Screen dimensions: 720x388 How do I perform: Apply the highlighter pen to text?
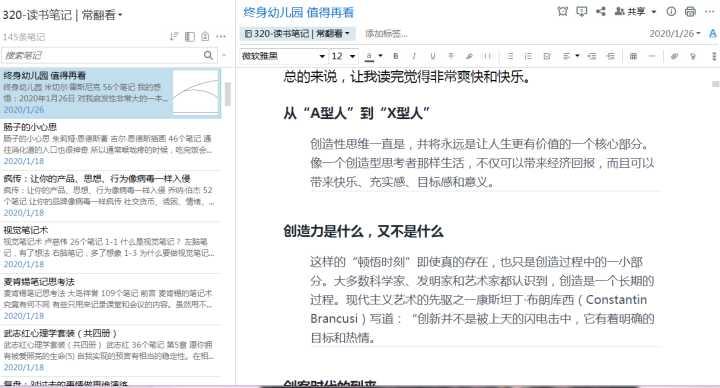pos(469,56)
